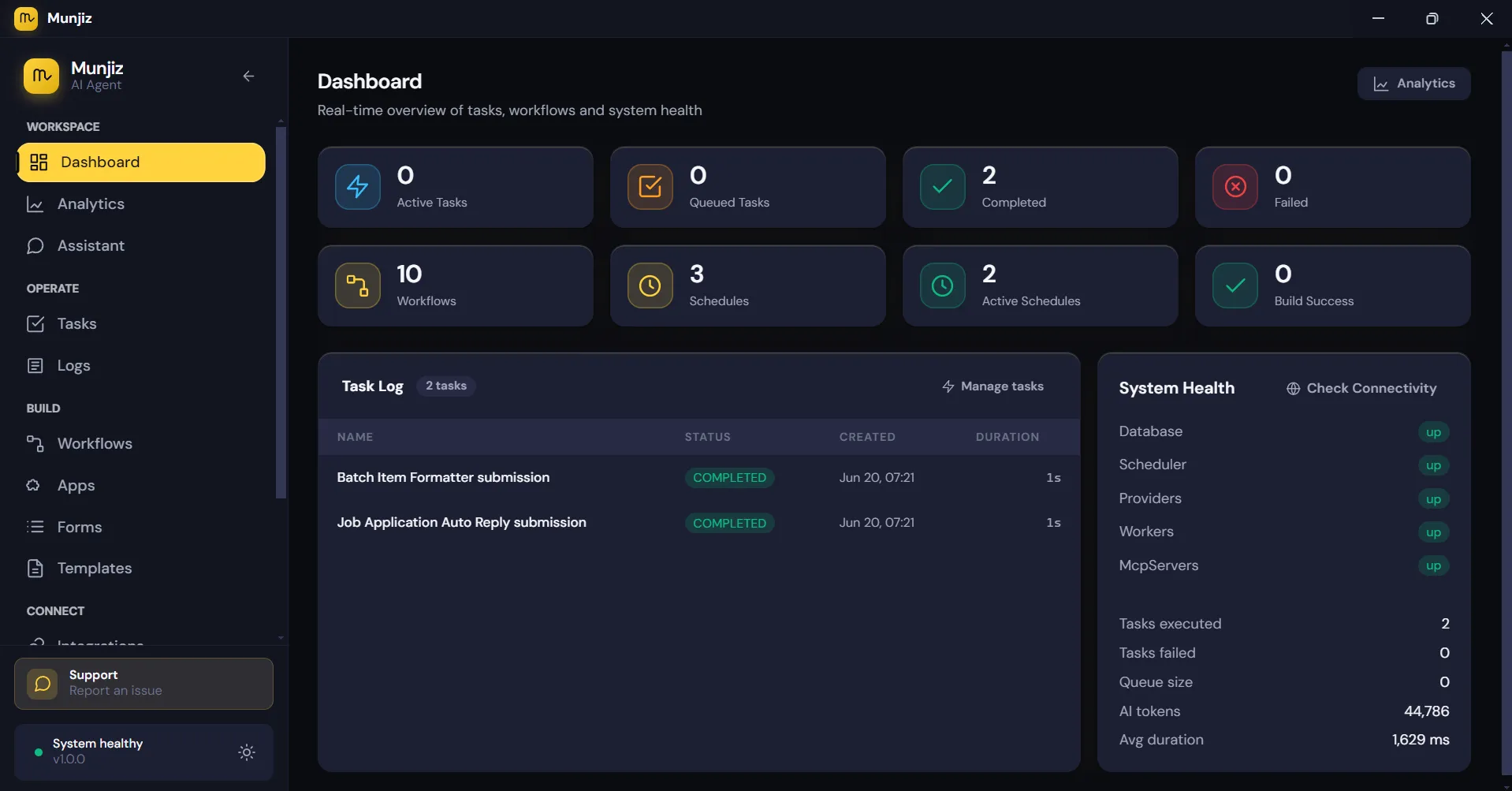This screenshot has height=791, width=1512.
Task: Select Job Application Auto Reply submission row
Action: [698, 523]
